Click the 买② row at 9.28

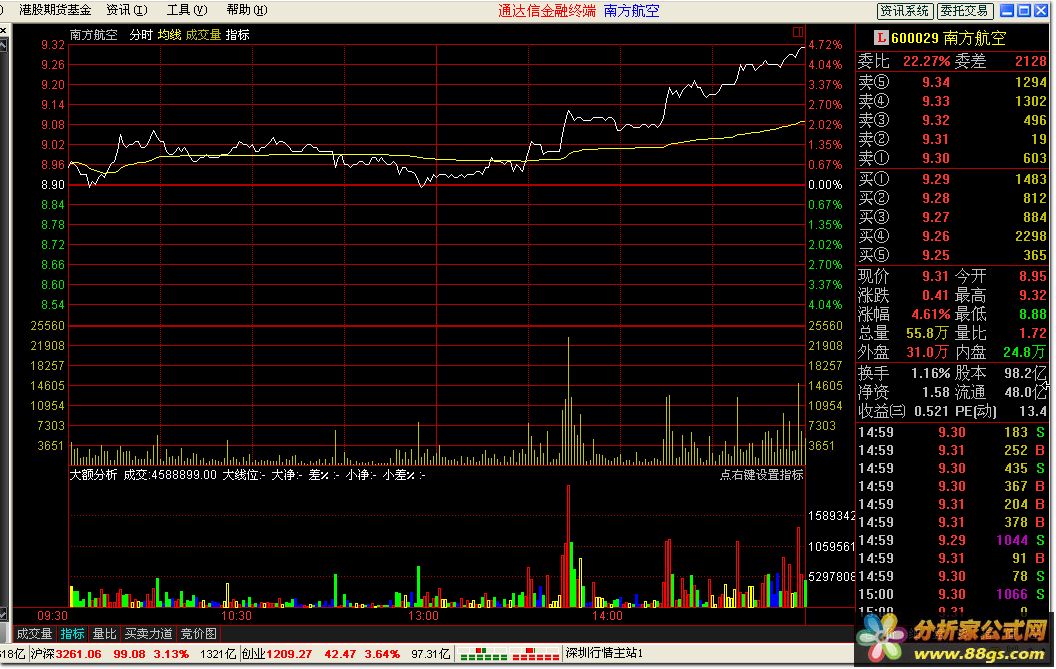tap(952, 198)
